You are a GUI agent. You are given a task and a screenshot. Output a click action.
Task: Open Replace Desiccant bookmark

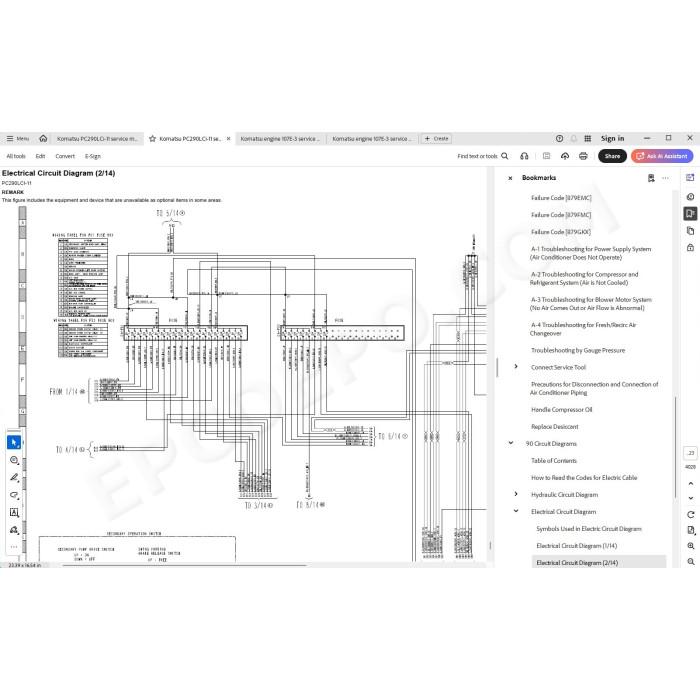(554, 427)
